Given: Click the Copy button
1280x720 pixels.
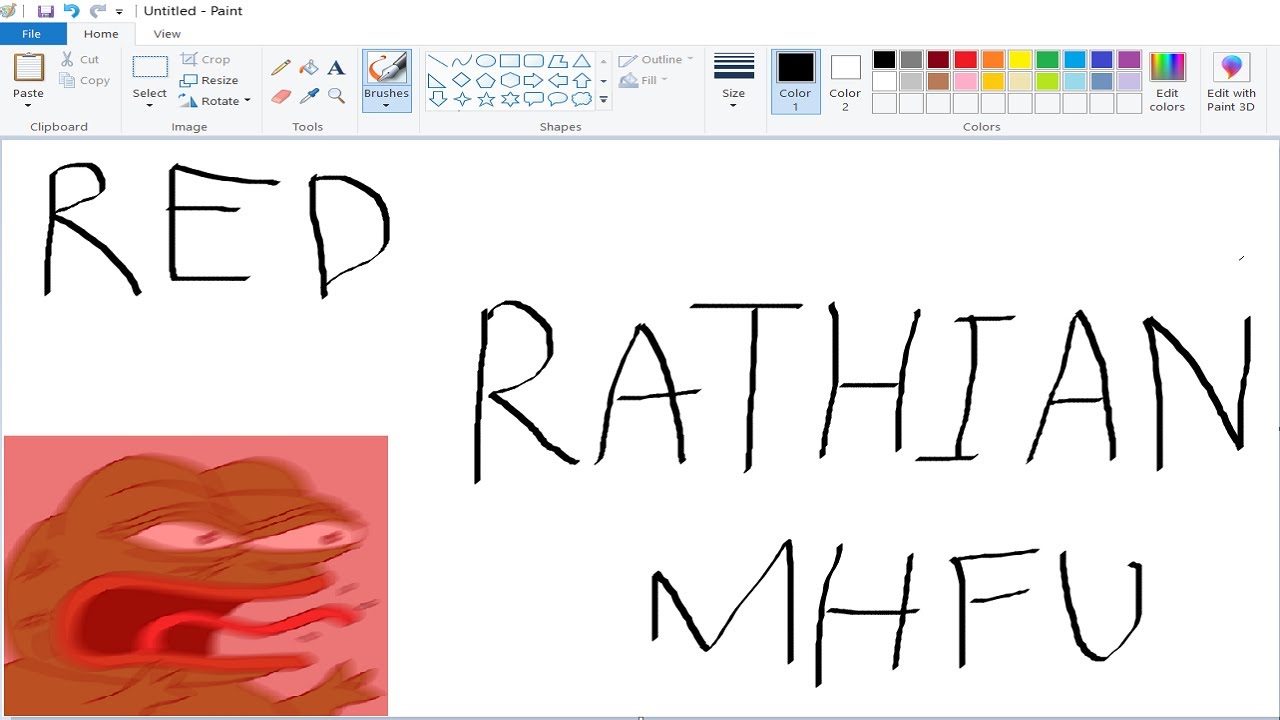Looking at the screenshot, I should 85,81.
